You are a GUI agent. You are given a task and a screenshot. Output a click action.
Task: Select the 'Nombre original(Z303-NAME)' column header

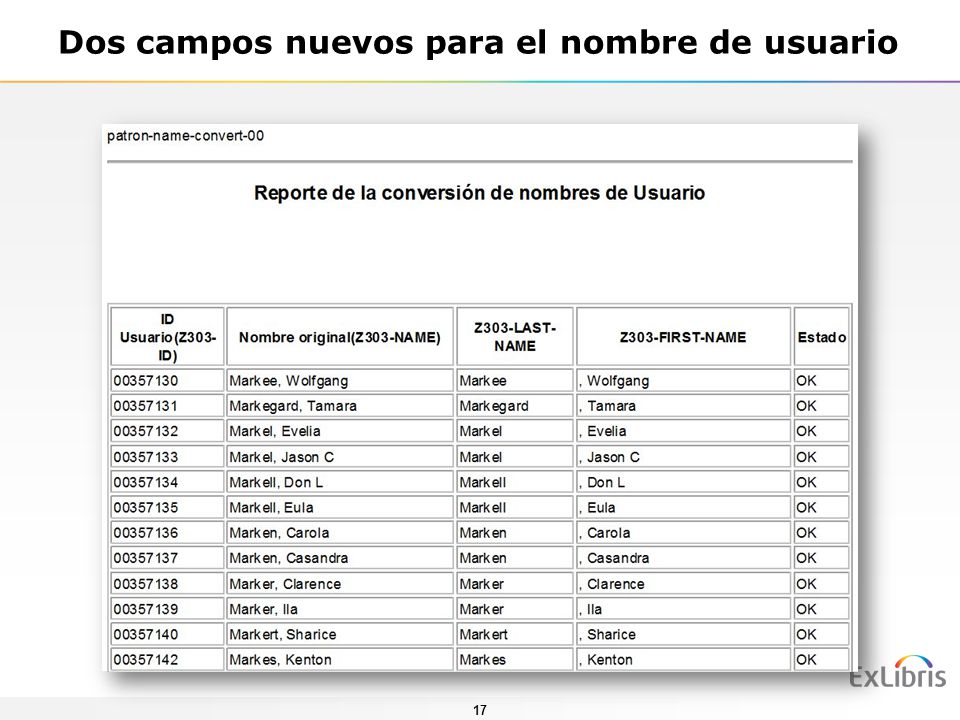340,337
